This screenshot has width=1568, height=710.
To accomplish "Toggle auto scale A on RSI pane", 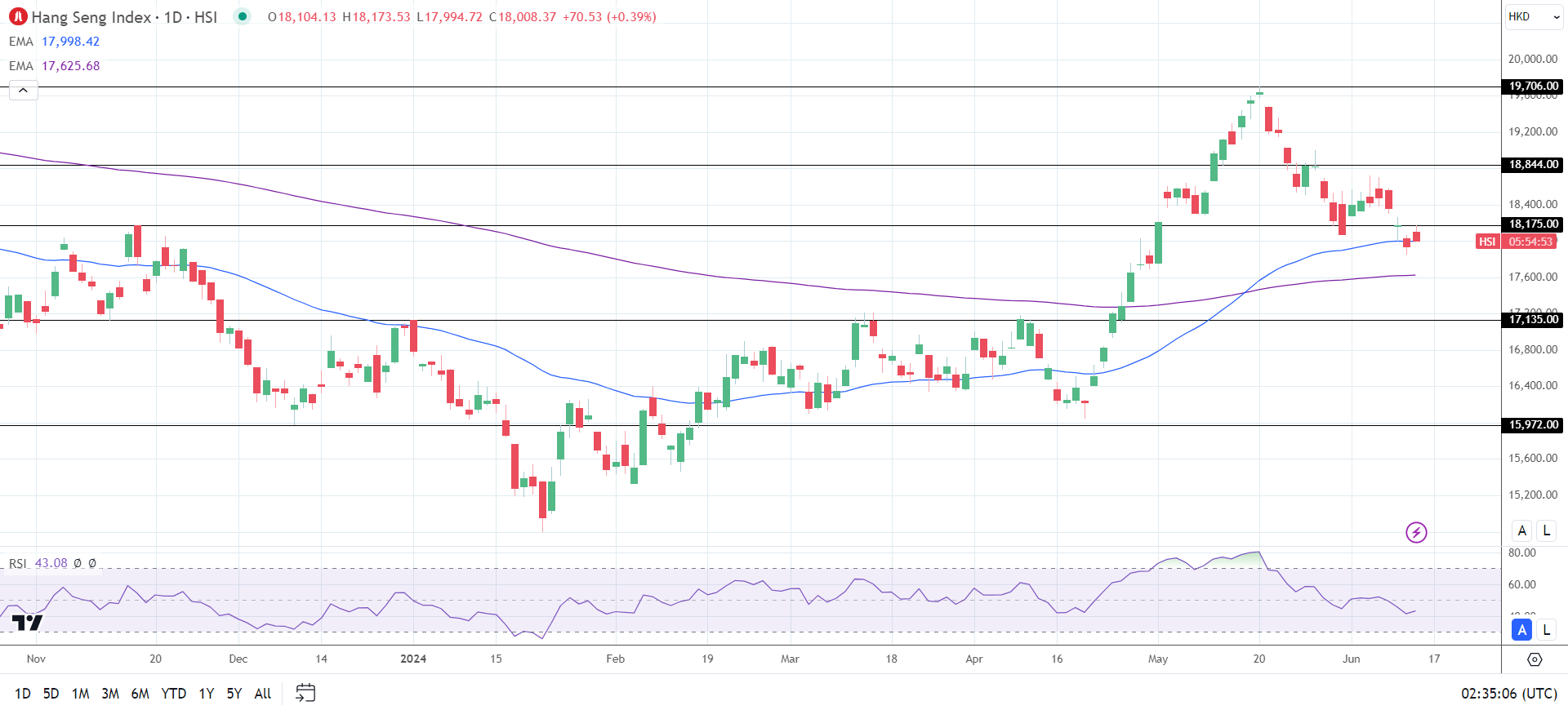I will point(1521,630).
